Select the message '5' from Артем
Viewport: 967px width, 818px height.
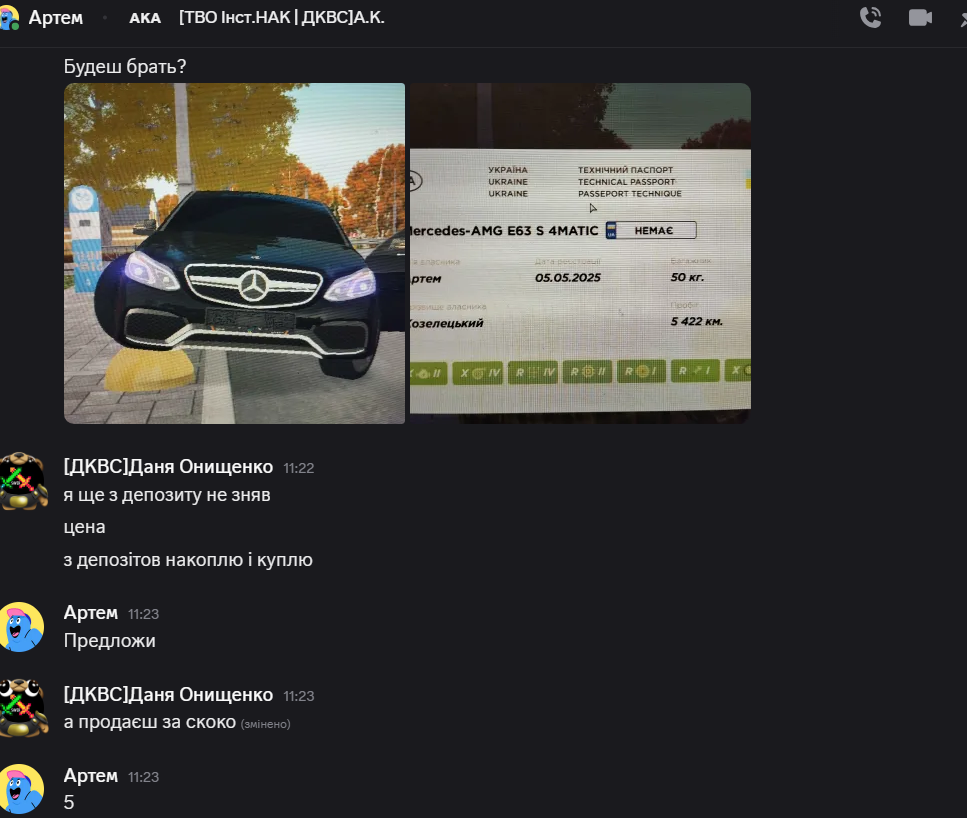tap(69, 803)
